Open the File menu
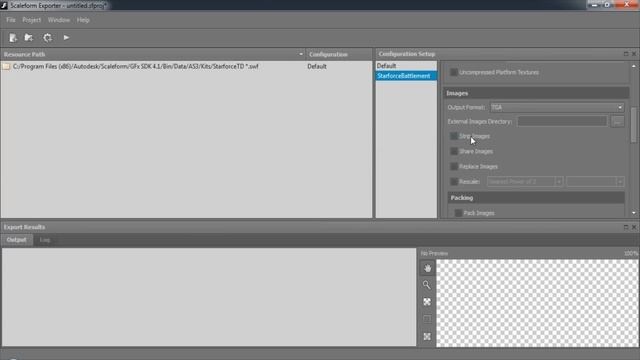Viewport: 640px width, 360px height. pyautogui.click(x=11, y=20)
